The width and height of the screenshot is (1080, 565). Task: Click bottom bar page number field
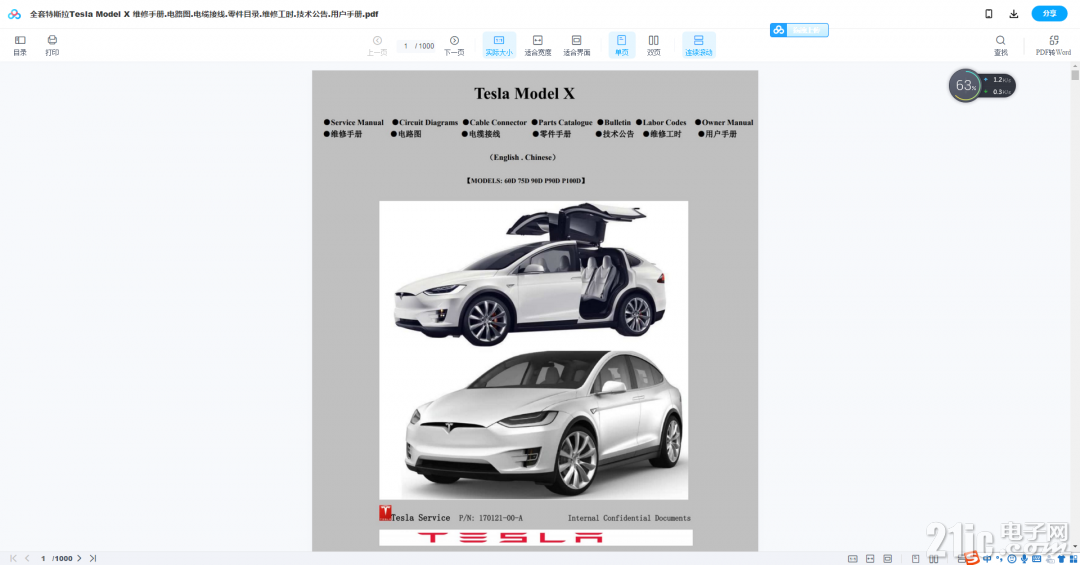pos(43,558)
